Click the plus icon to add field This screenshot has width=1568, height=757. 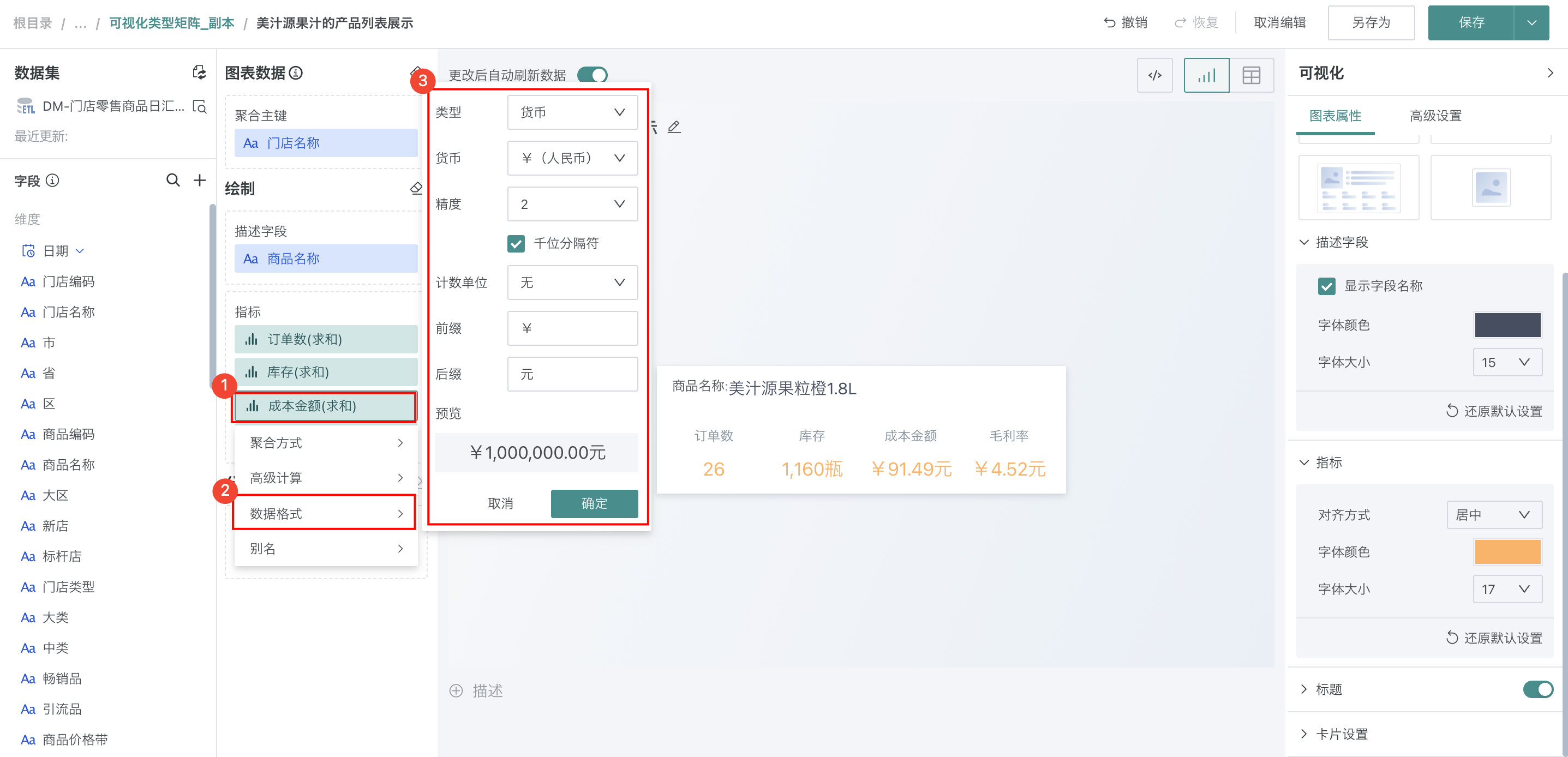click(x=200, y=180)
